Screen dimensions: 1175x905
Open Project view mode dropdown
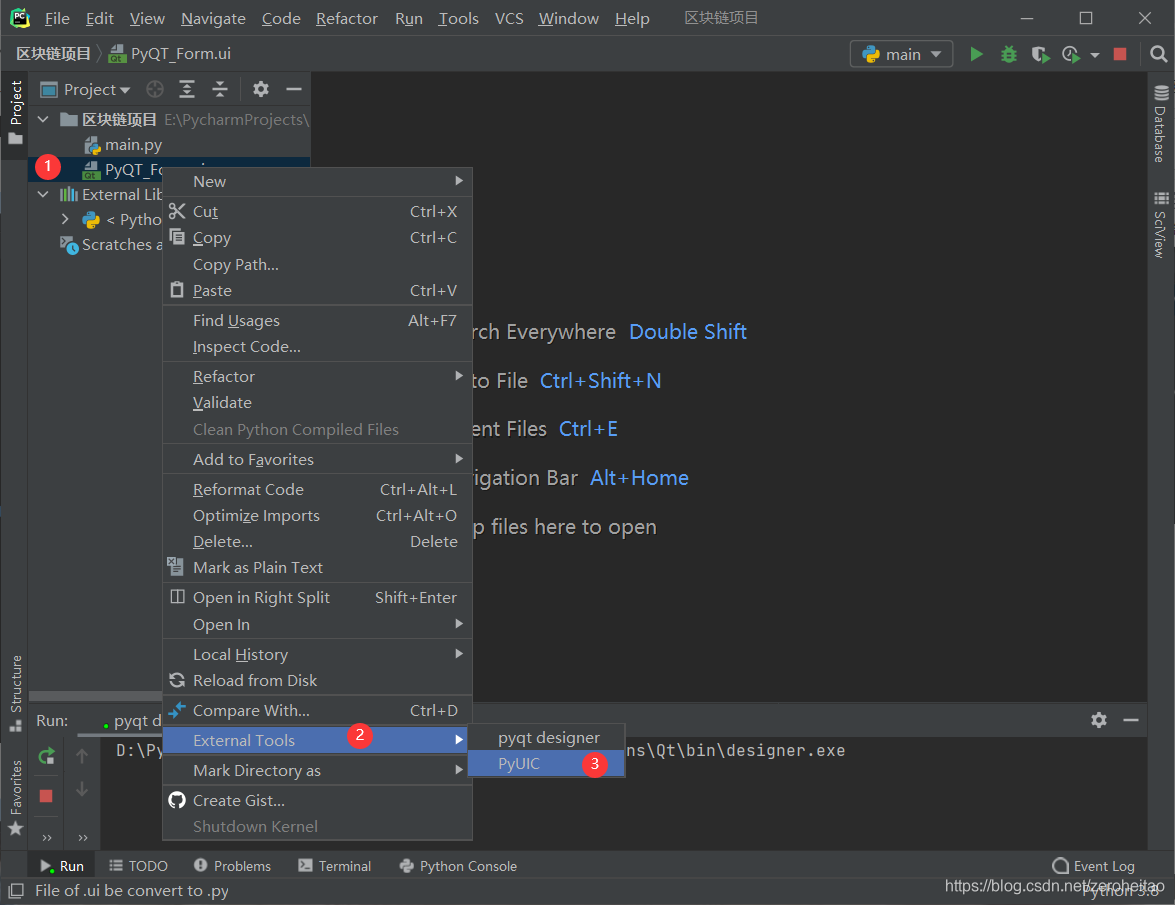pos(85,89)
